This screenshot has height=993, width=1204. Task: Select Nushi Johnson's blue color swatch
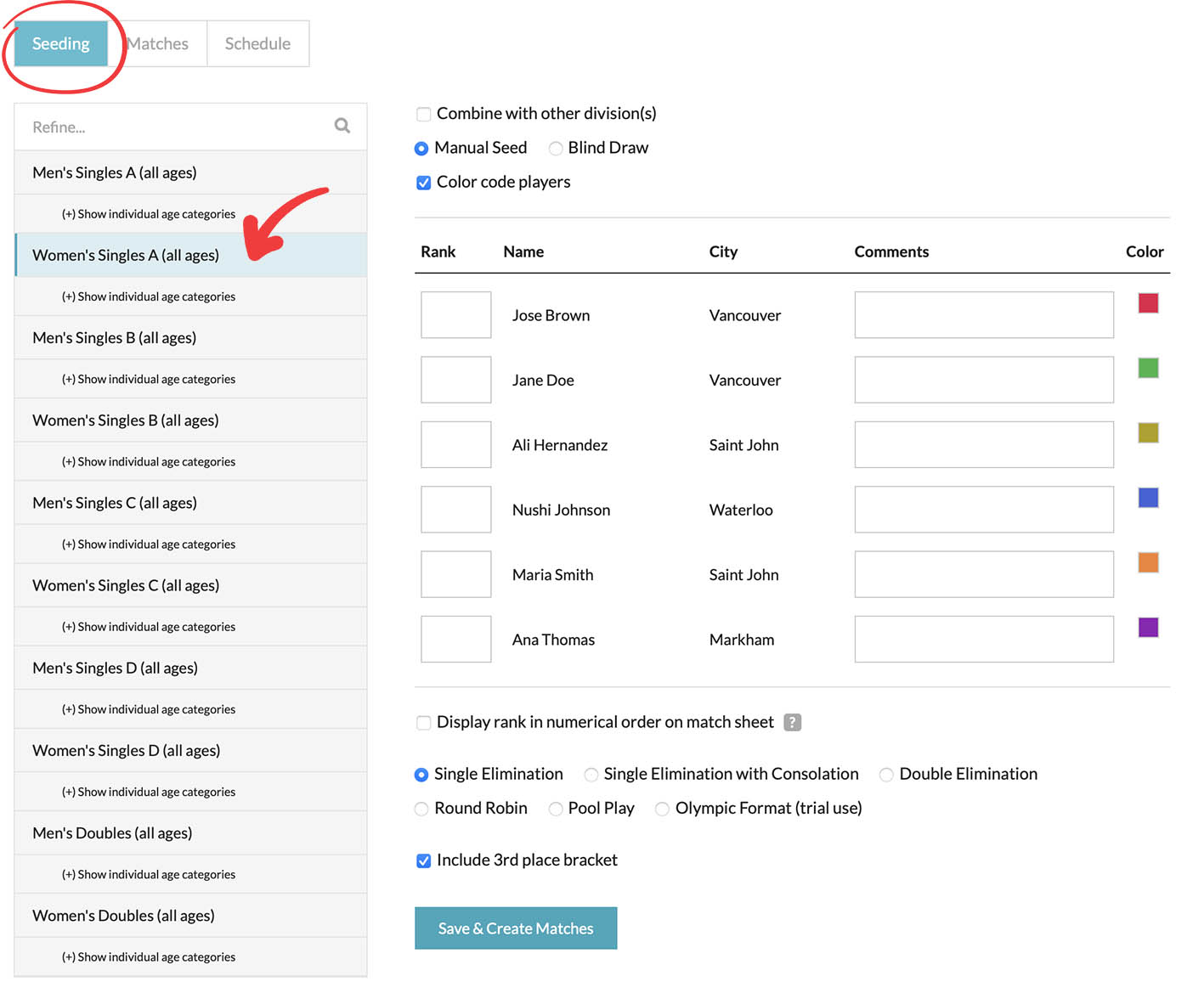pyautogui.click(x=1148, y=498)
